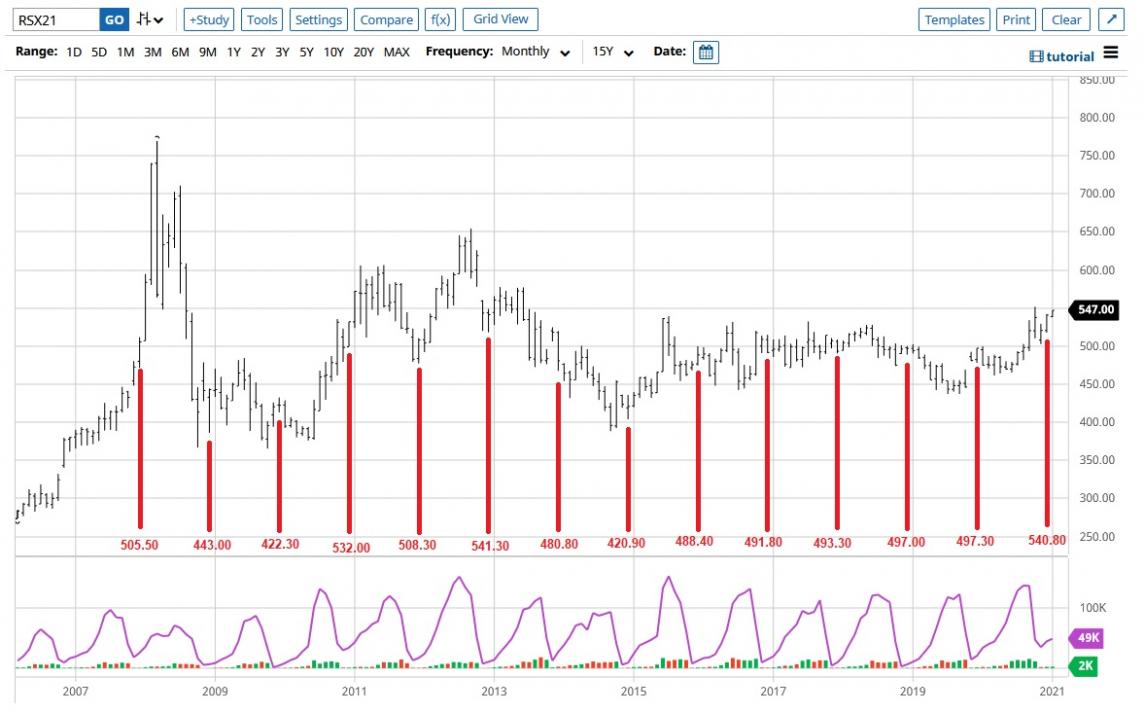Open the hamburger menu icon

tap(1111, 54)
